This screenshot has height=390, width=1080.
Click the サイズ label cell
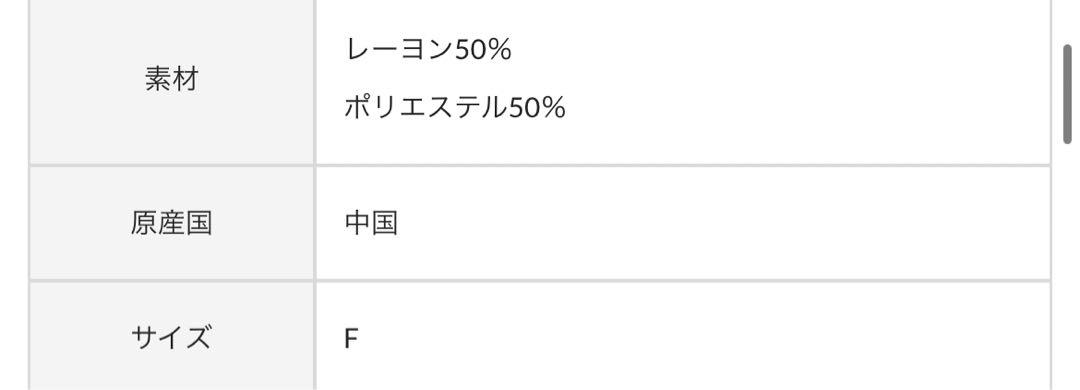(x=172, y=338)
